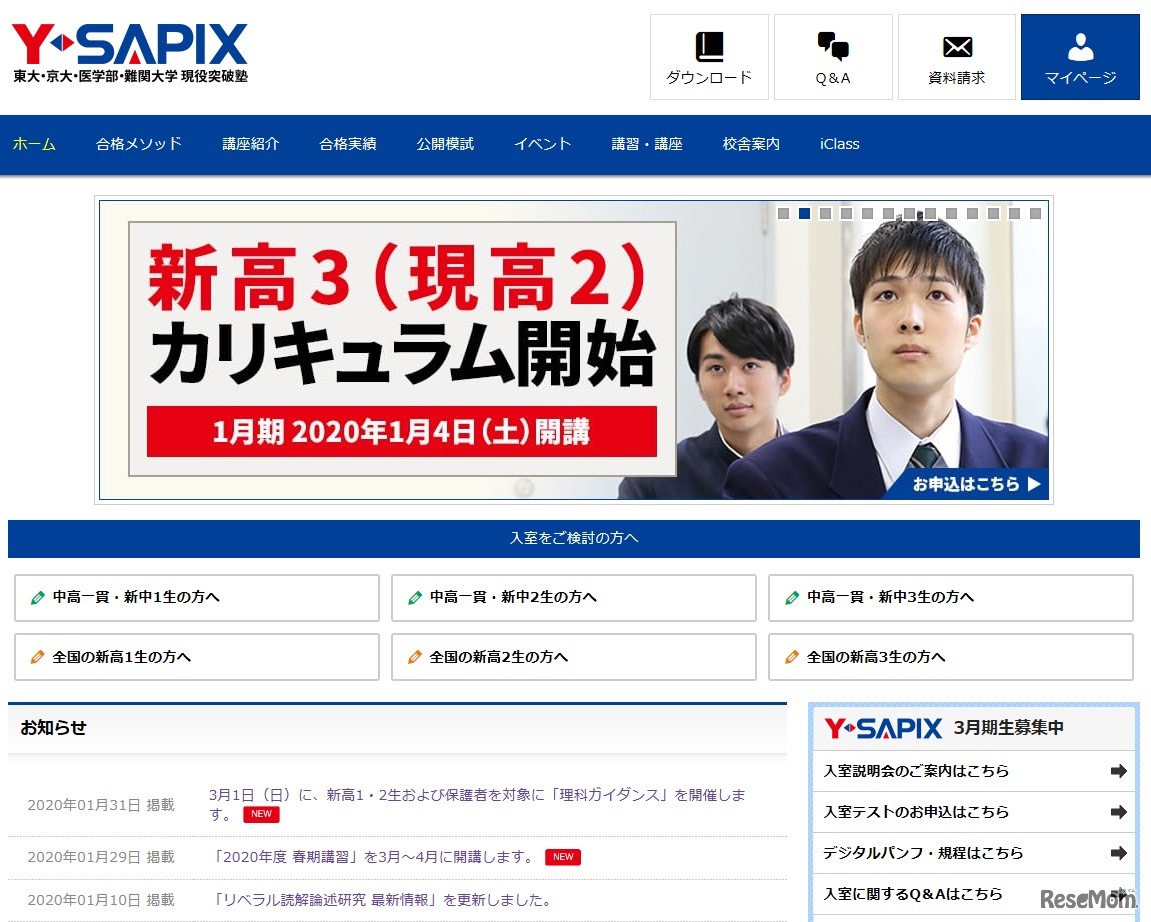Click the 全国の新高3生の方へ panel
The image size is (1151, 922).
(x=950, y=657)
